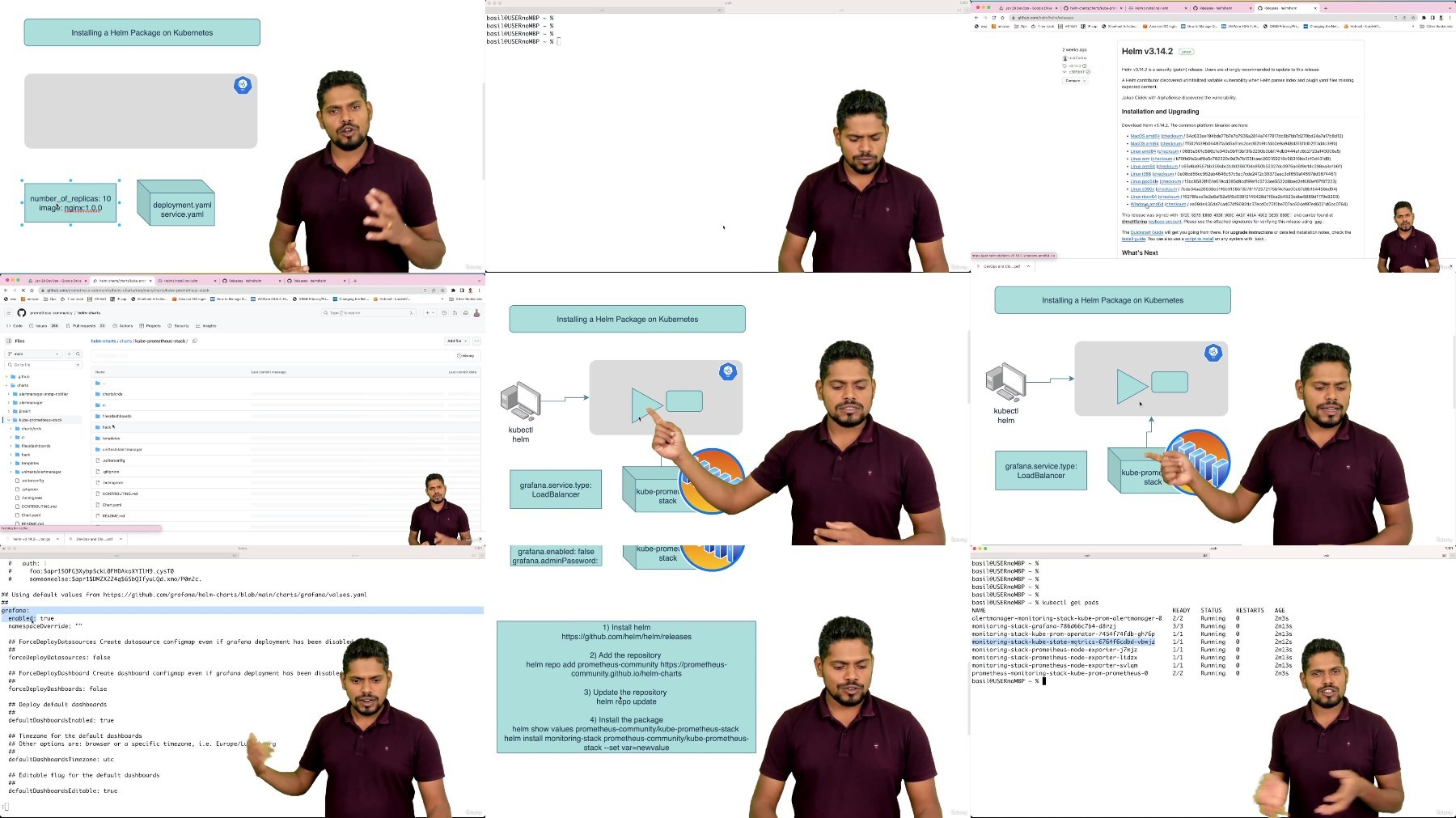Click the GitHub logo on helm-charts page
Image resolution: width=1456 pixels, height=818 pixels.
coord(22,312)
